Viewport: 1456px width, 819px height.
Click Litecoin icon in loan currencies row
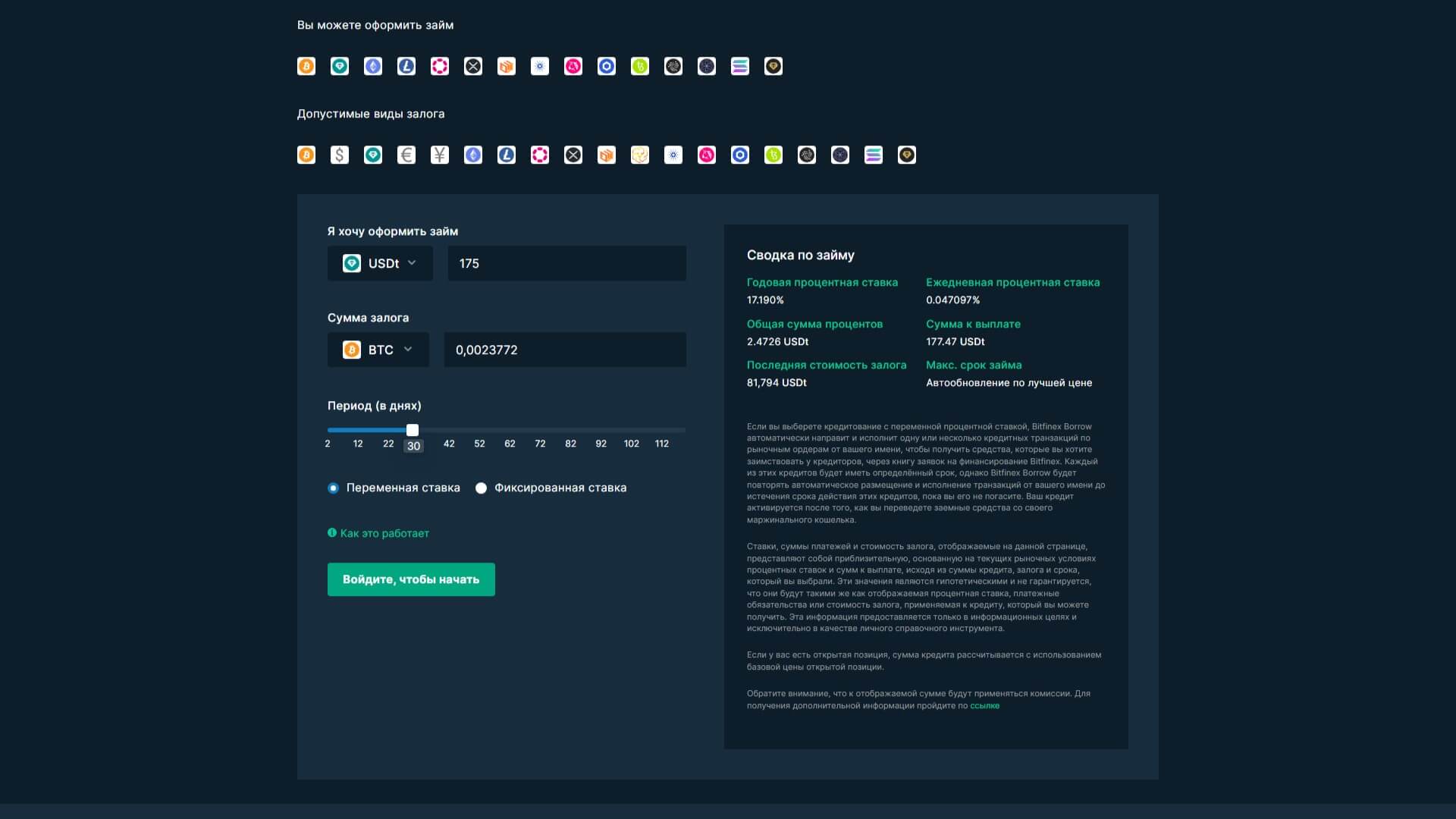click(406, 67)
